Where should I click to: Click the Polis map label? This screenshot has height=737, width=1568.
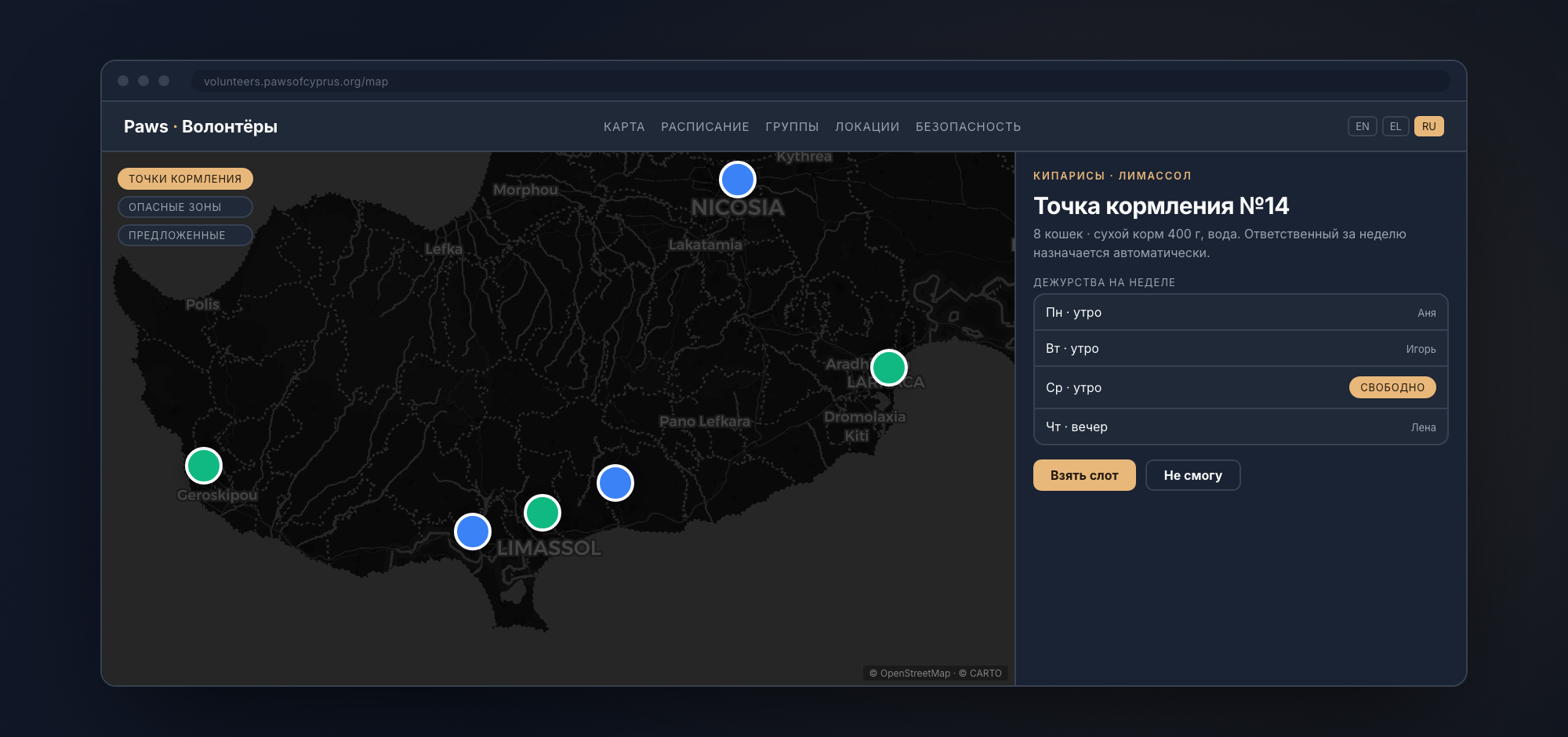coord(202,304)
